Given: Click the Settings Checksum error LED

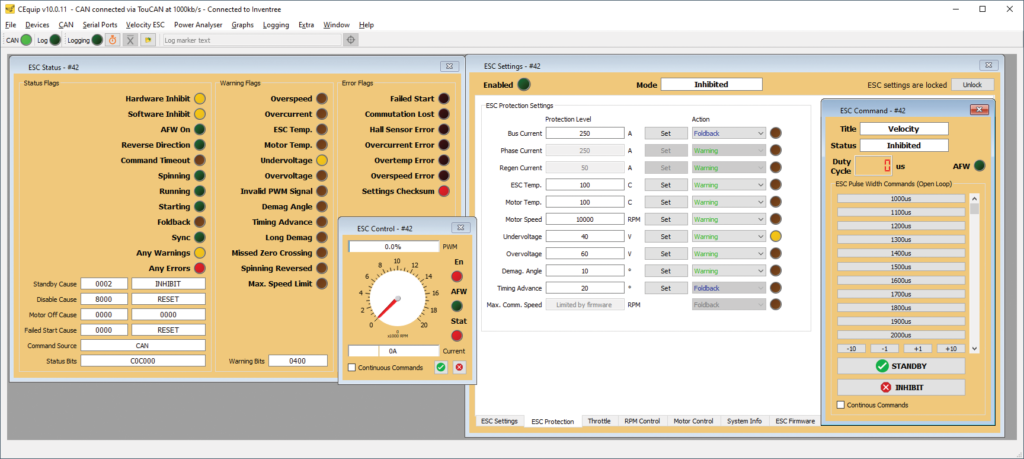Looking at the screenshot, I should coord(444,191).
